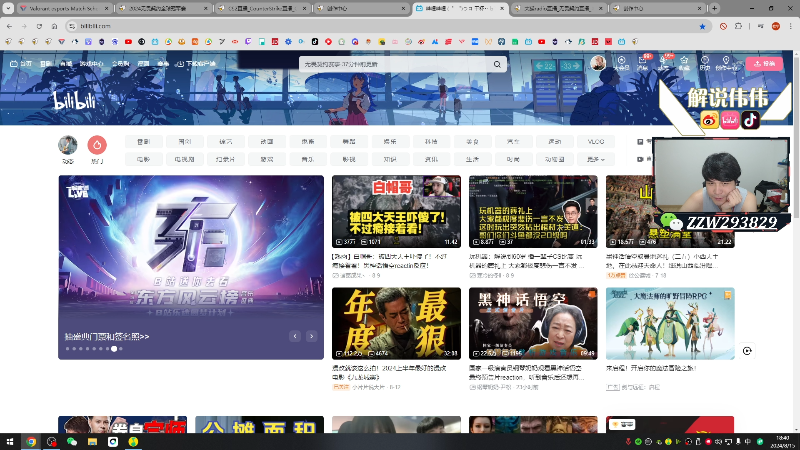Viewport: 800px width, 450px height.
Task: Click 下载客户端 download link
Action: point(196,64)
